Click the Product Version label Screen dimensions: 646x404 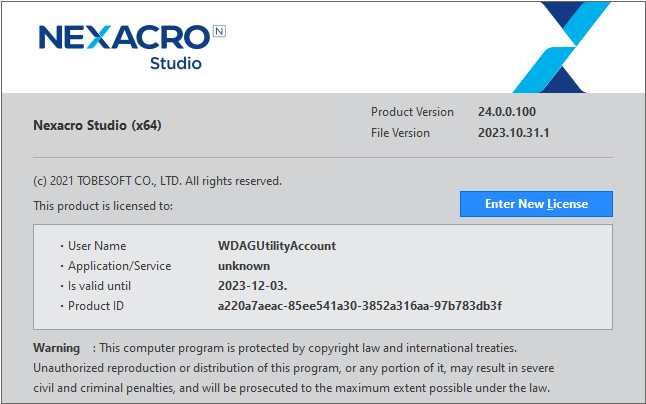tap(412, 112)
